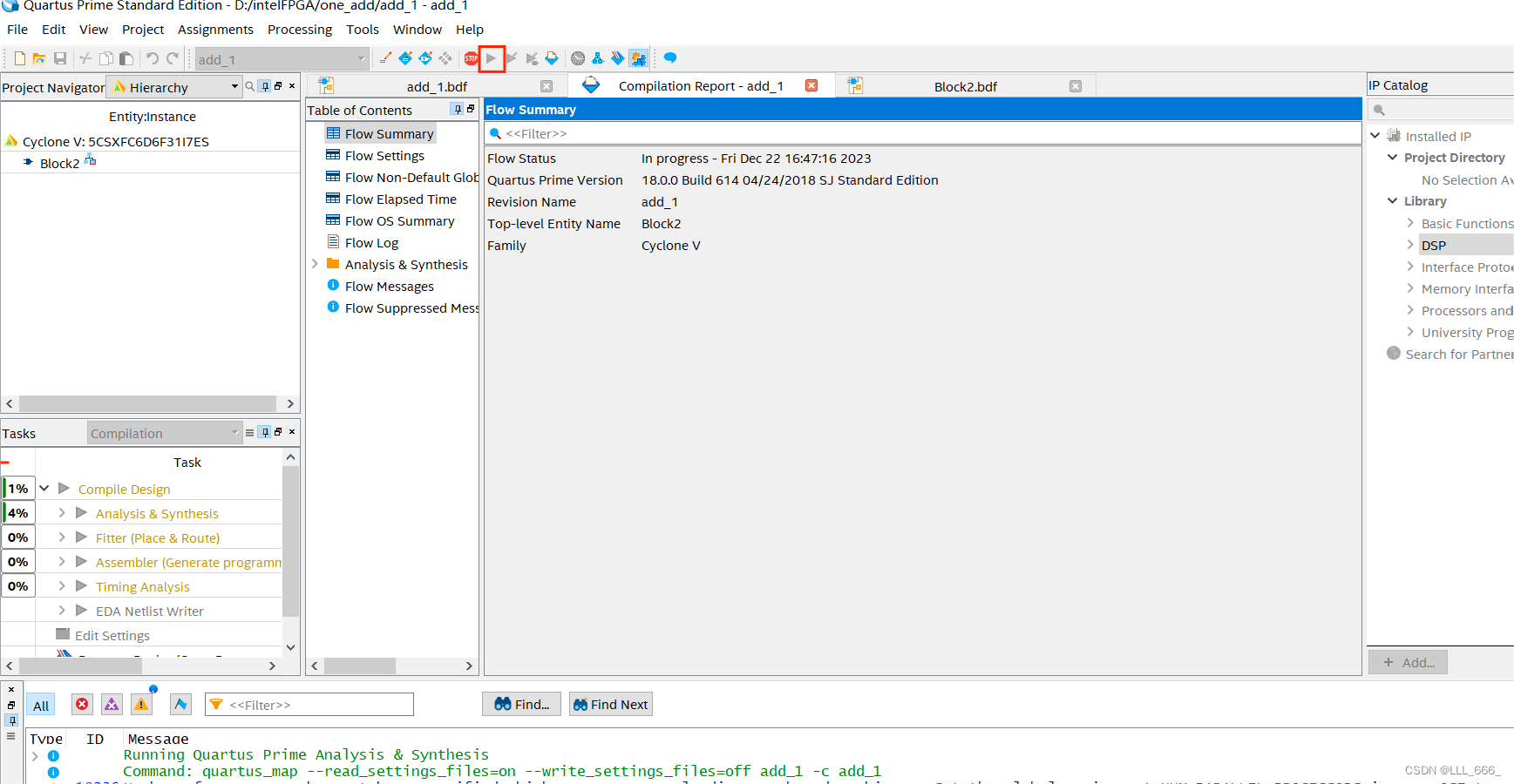The image size is (1514, 784).
Task: Click the Flow Summary filter field
Action: 923,133
